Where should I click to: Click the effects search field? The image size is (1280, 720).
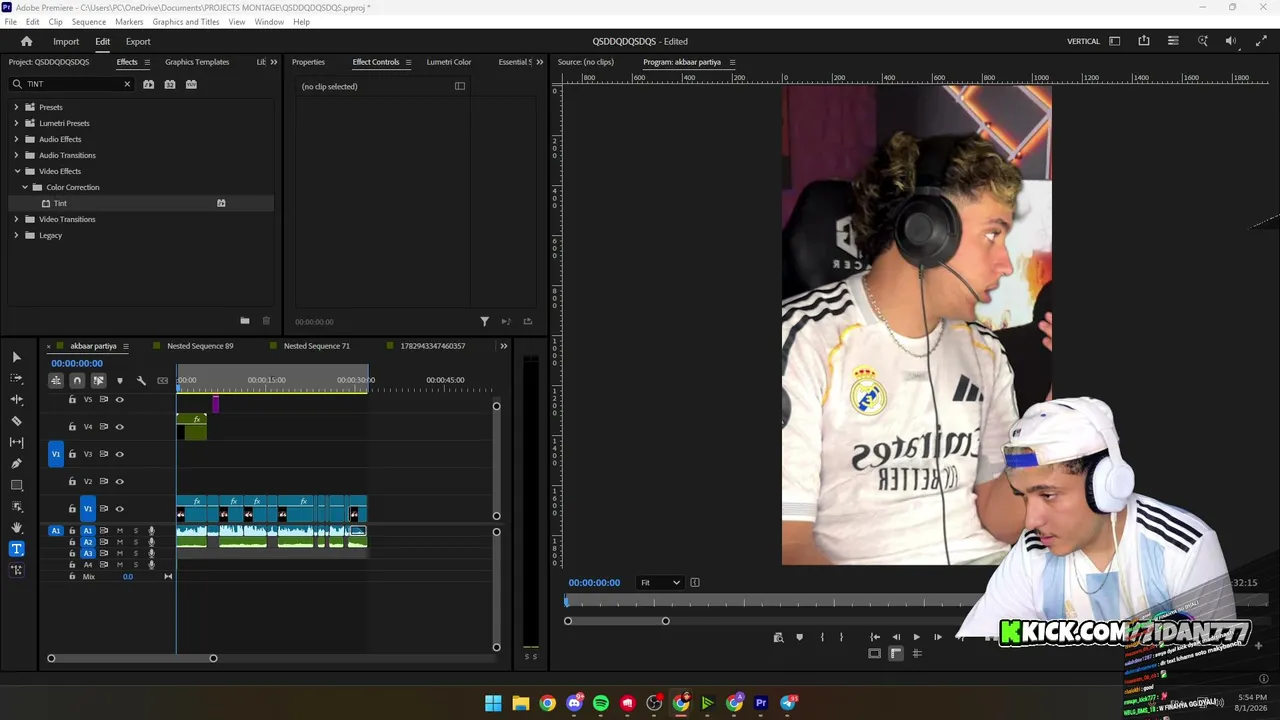coord(72,84)
